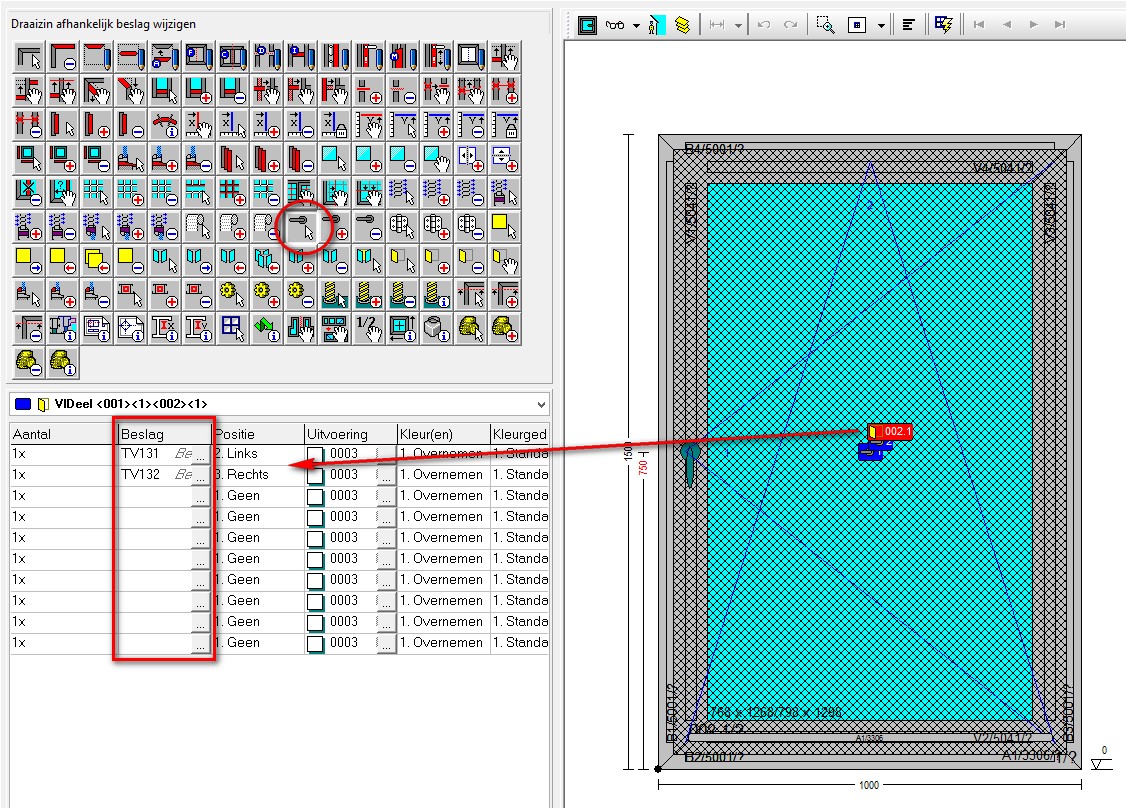This screenshot has height=808, width=1126.
Task: Select the grey corner profile cursor tool
Action: [29, 57]
